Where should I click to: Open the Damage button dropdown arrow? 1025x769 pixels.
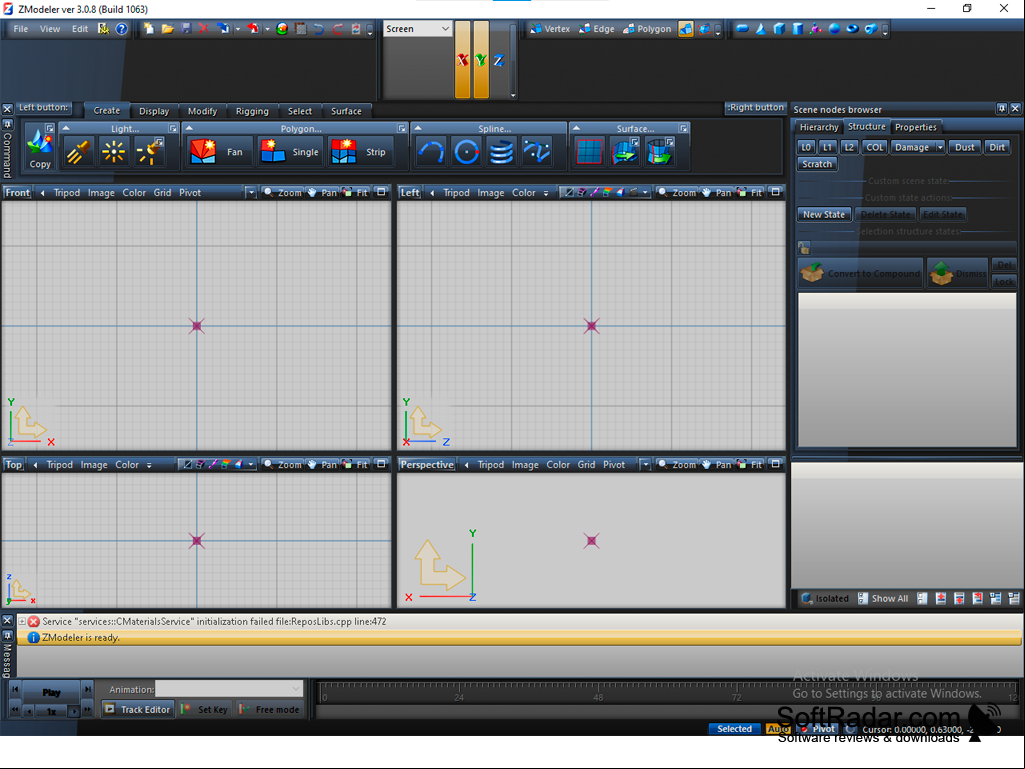point(940,147)
